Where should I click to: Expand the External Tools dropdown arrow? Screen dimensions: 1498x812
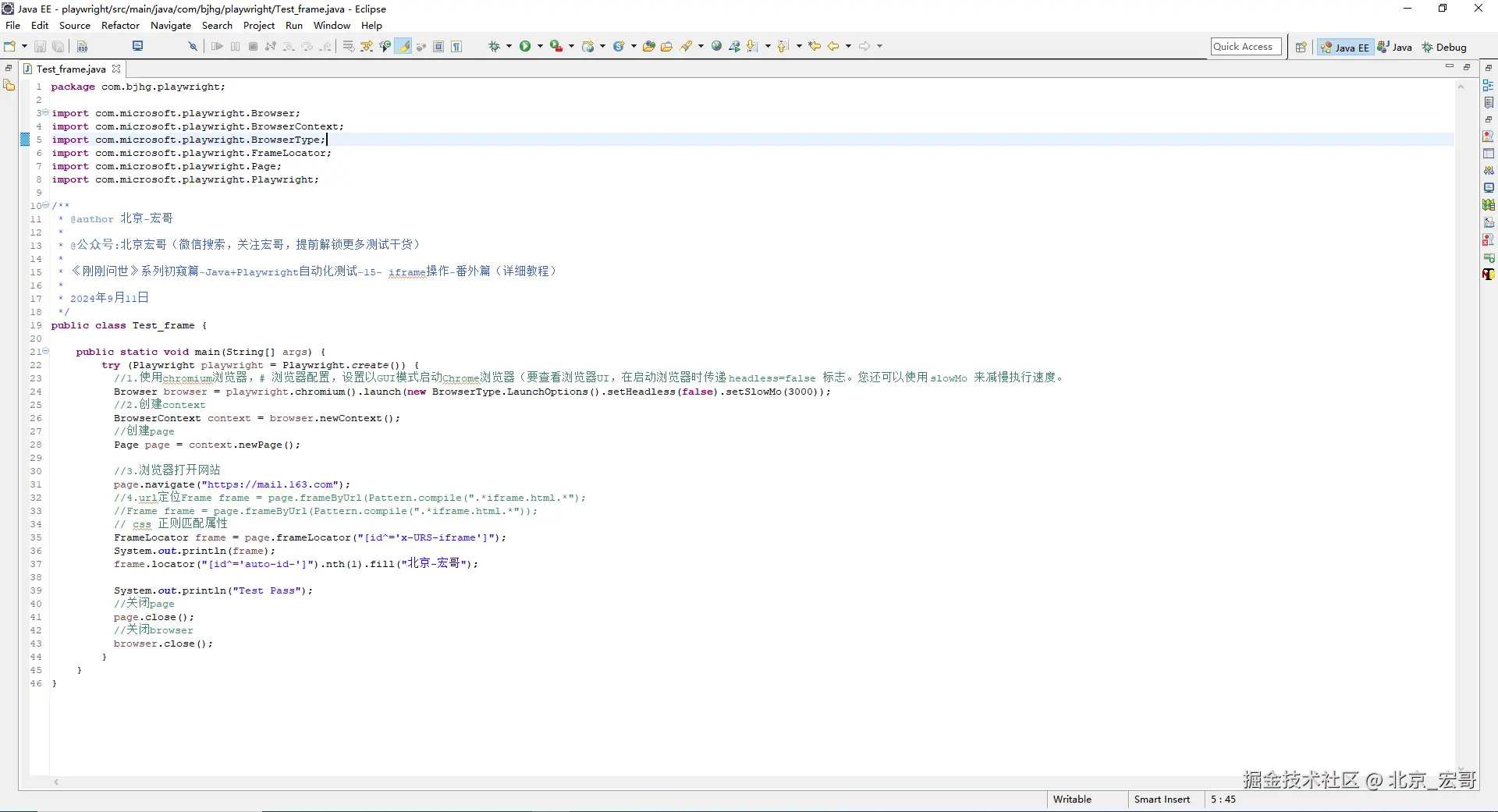coord(571,47)
